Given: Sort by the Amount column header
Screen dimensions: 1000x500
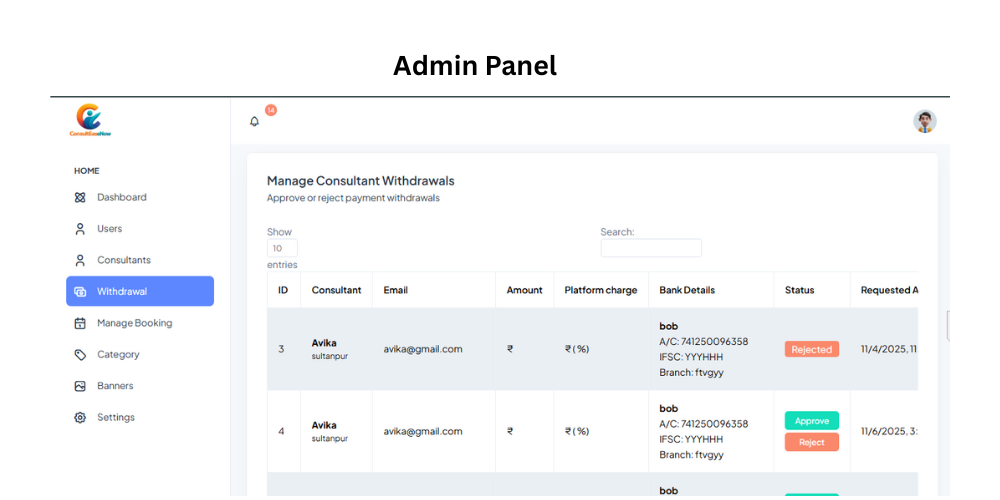Looking at the screenshot, I should coord(524,290).
